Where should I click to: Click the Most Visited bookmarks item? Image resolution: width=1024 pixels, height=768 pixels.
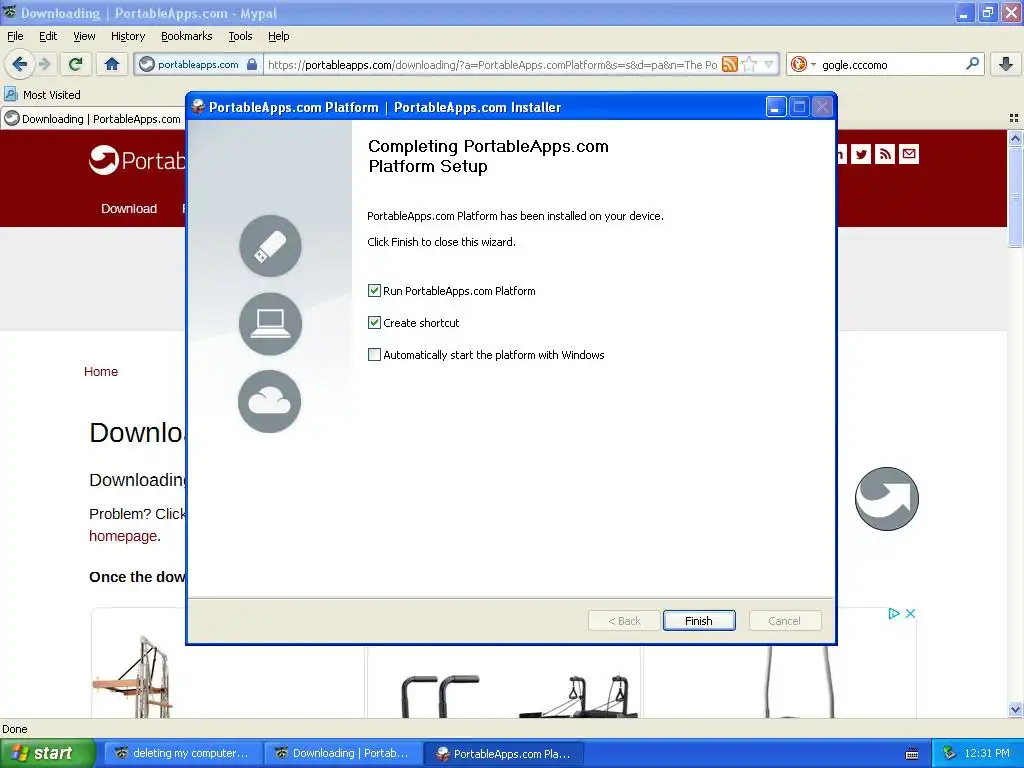tap(42, 95)
